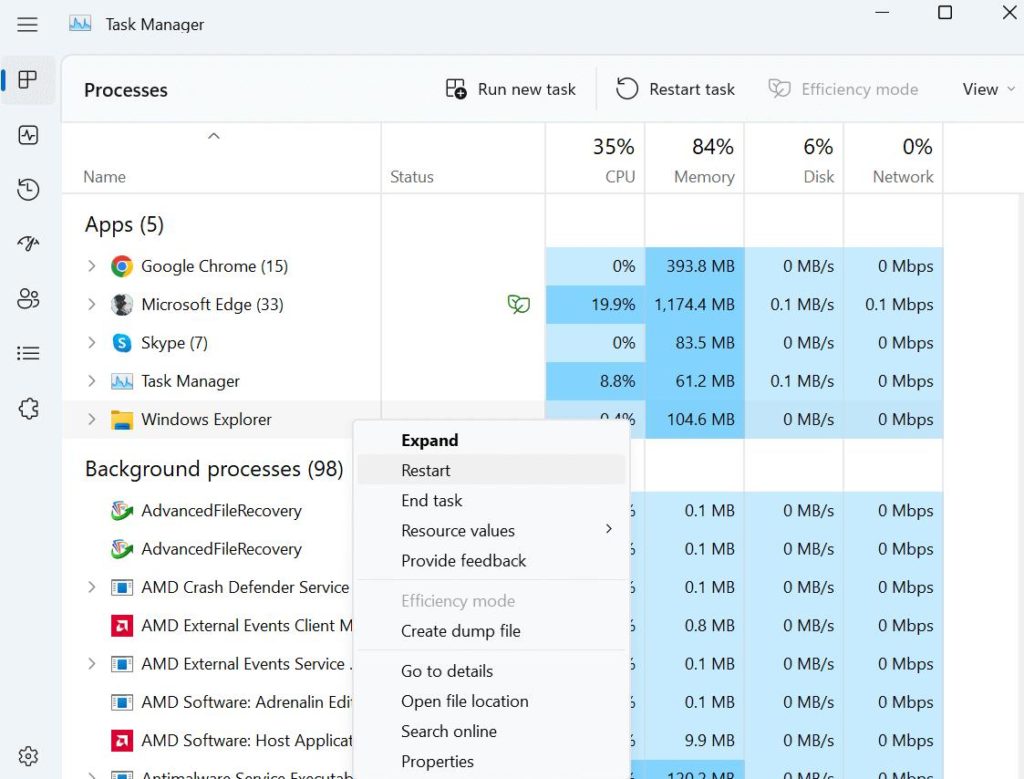Open Task Manager settings gear
The image size is (1024, 779).
(x=28, y=755)
